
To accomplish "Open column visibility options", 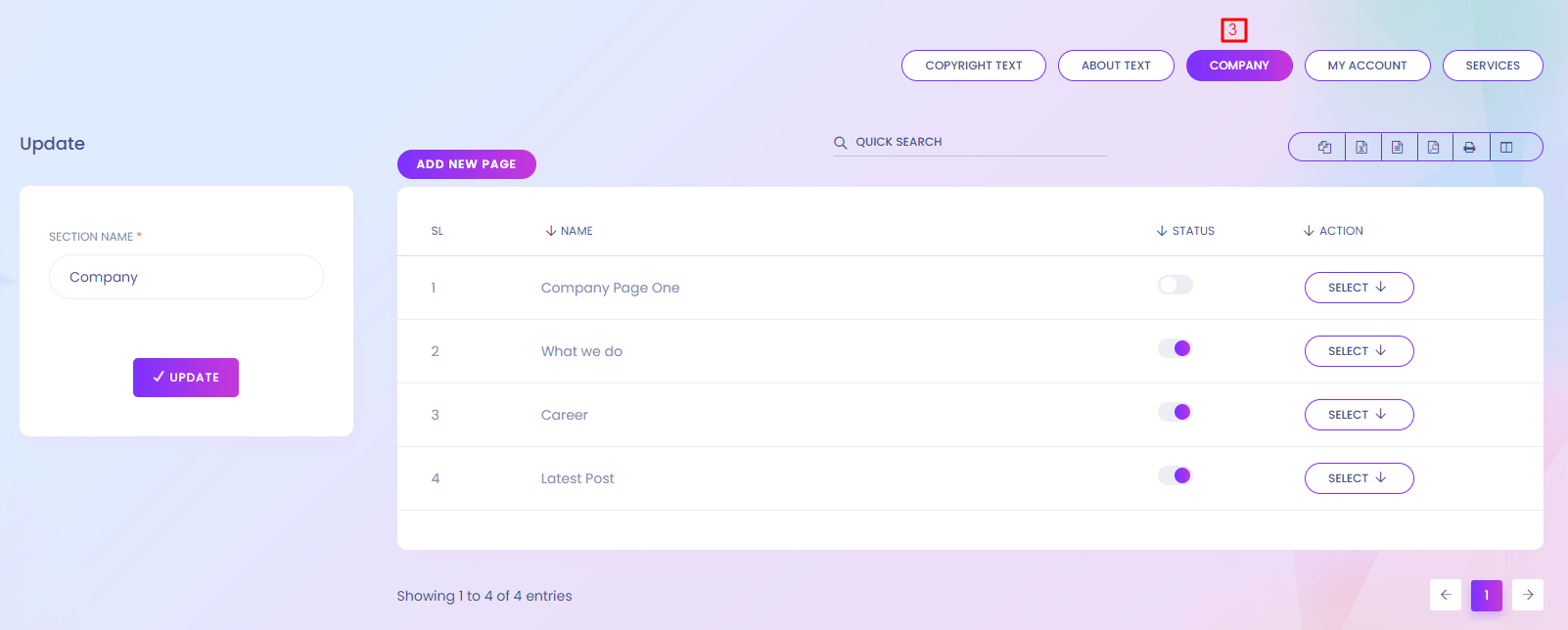I will pyautogui.click(x=1506, y=147).
